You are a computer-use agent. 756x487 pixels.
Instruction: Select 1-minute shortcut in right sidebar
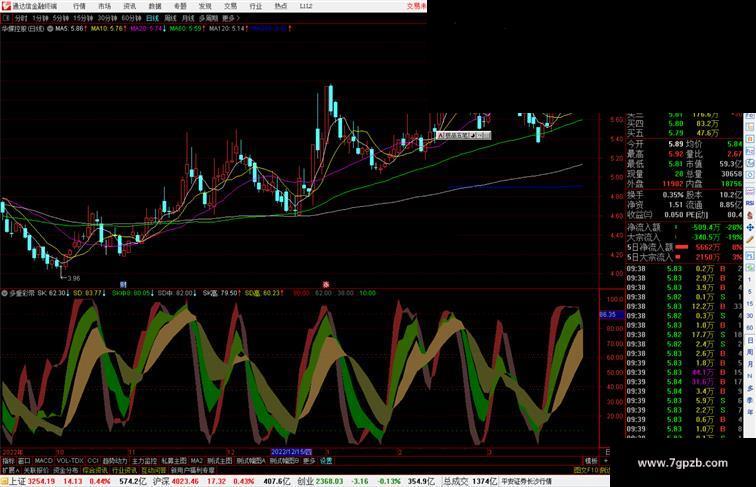tap(750, 280)
